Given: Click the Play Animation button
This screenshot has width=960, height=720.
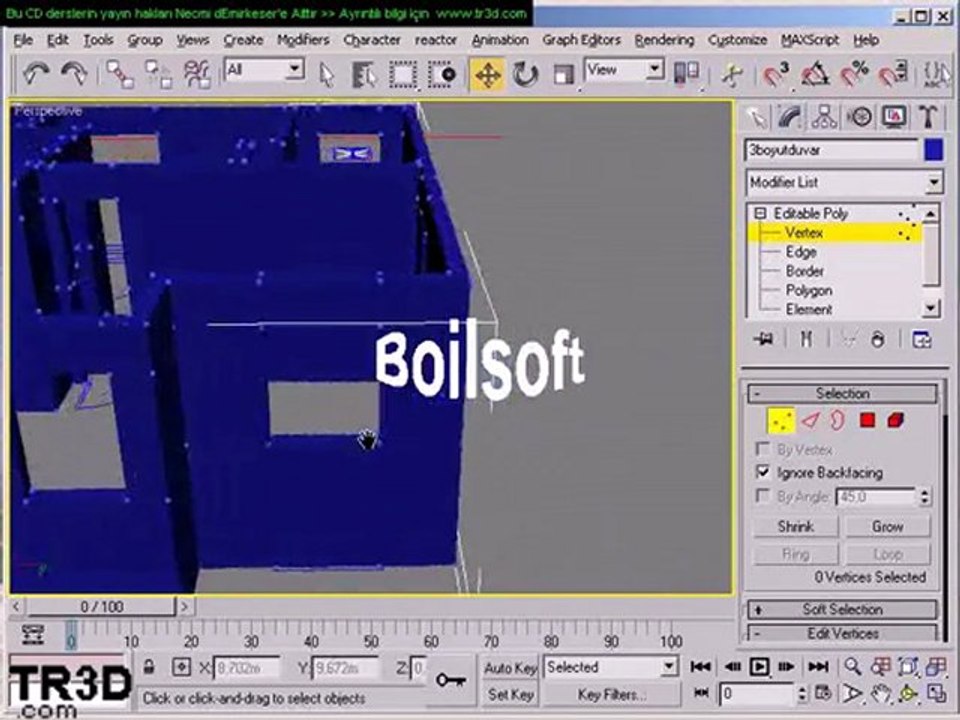Looking at the screenshot, I should (x=759, y=666).
